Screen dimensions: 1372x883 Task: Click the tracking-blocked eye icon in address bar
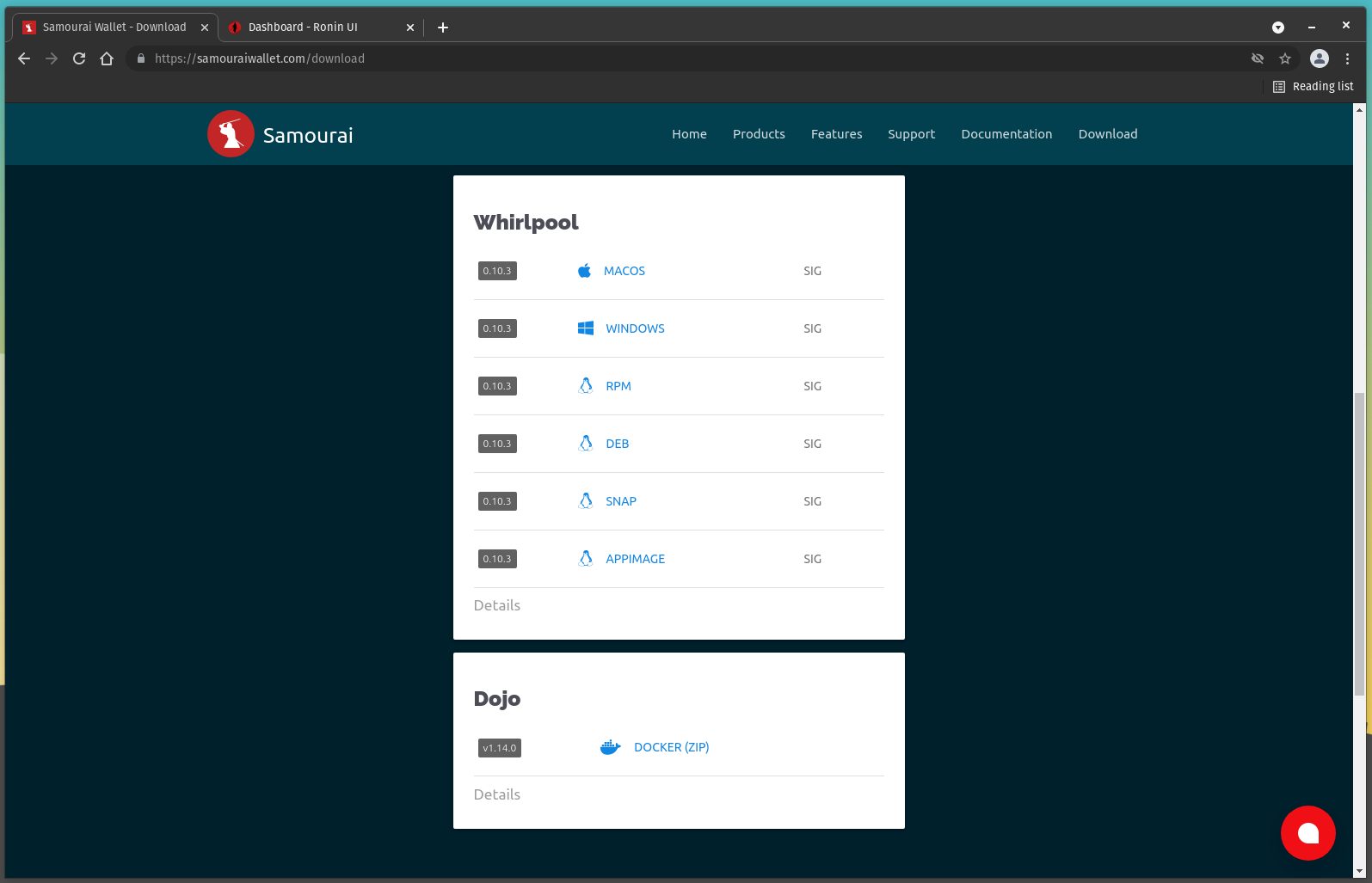click(1258, 58)
